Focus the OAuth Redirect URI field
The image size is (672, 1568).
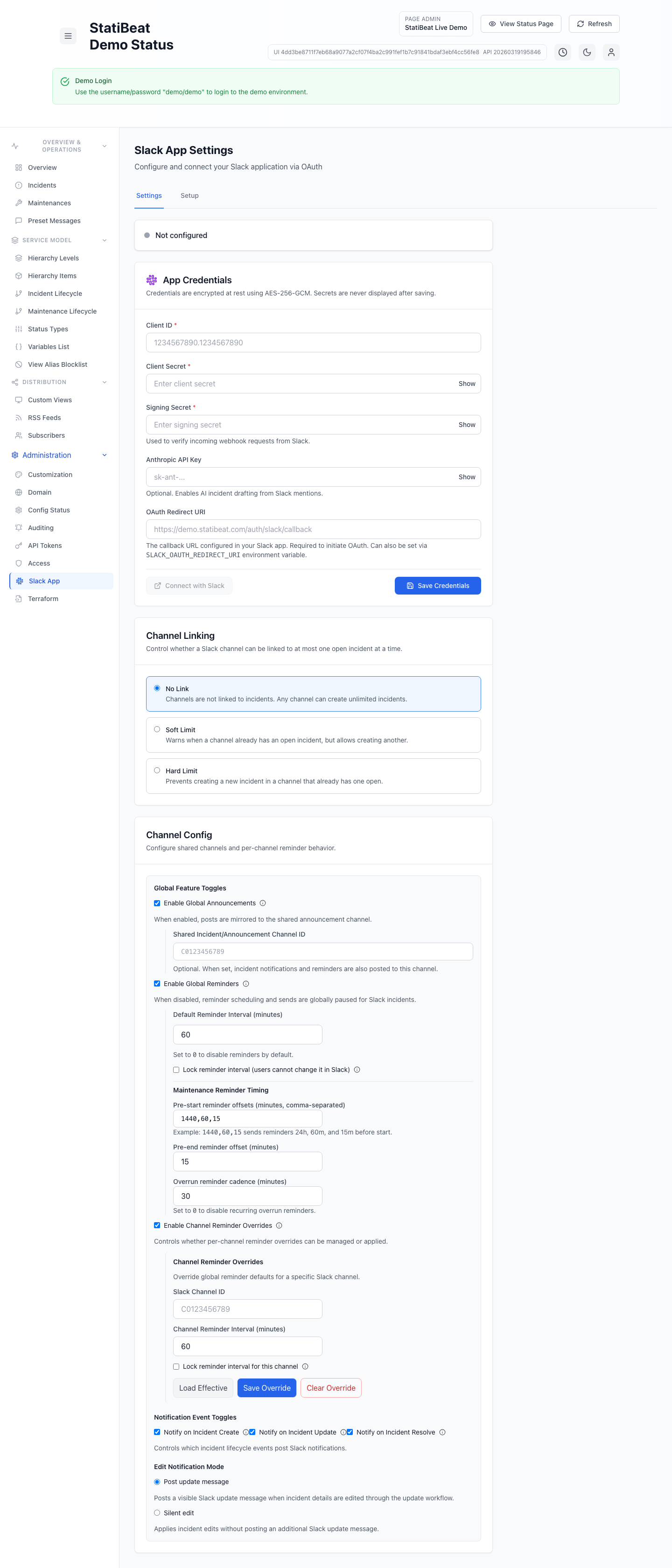pos(314,529)
